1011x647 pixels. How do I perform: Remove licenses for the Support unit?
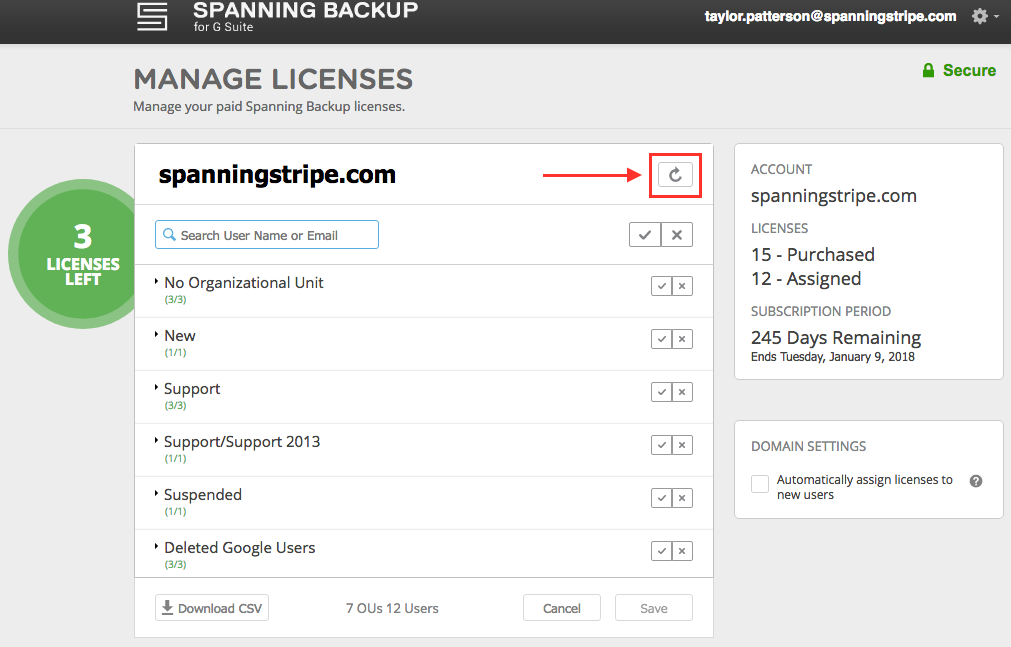click(x=682, y=392)
